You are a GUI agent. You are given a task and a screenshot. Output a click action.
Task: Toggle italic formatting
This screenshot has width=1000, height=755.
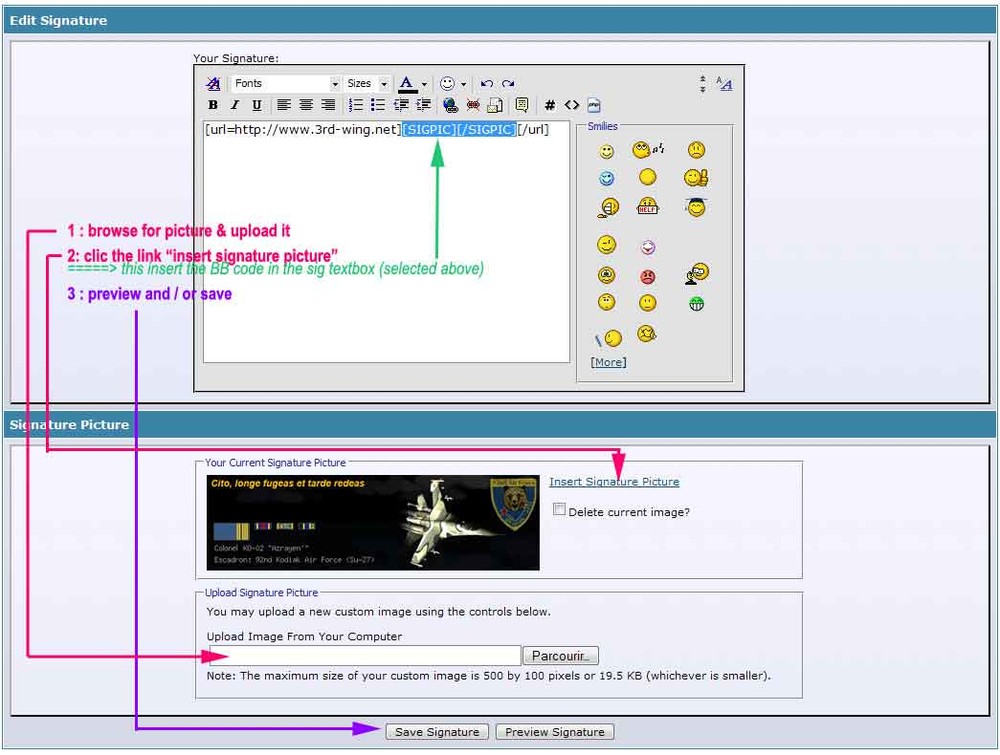pyautogui.click(x=235, y=105)
